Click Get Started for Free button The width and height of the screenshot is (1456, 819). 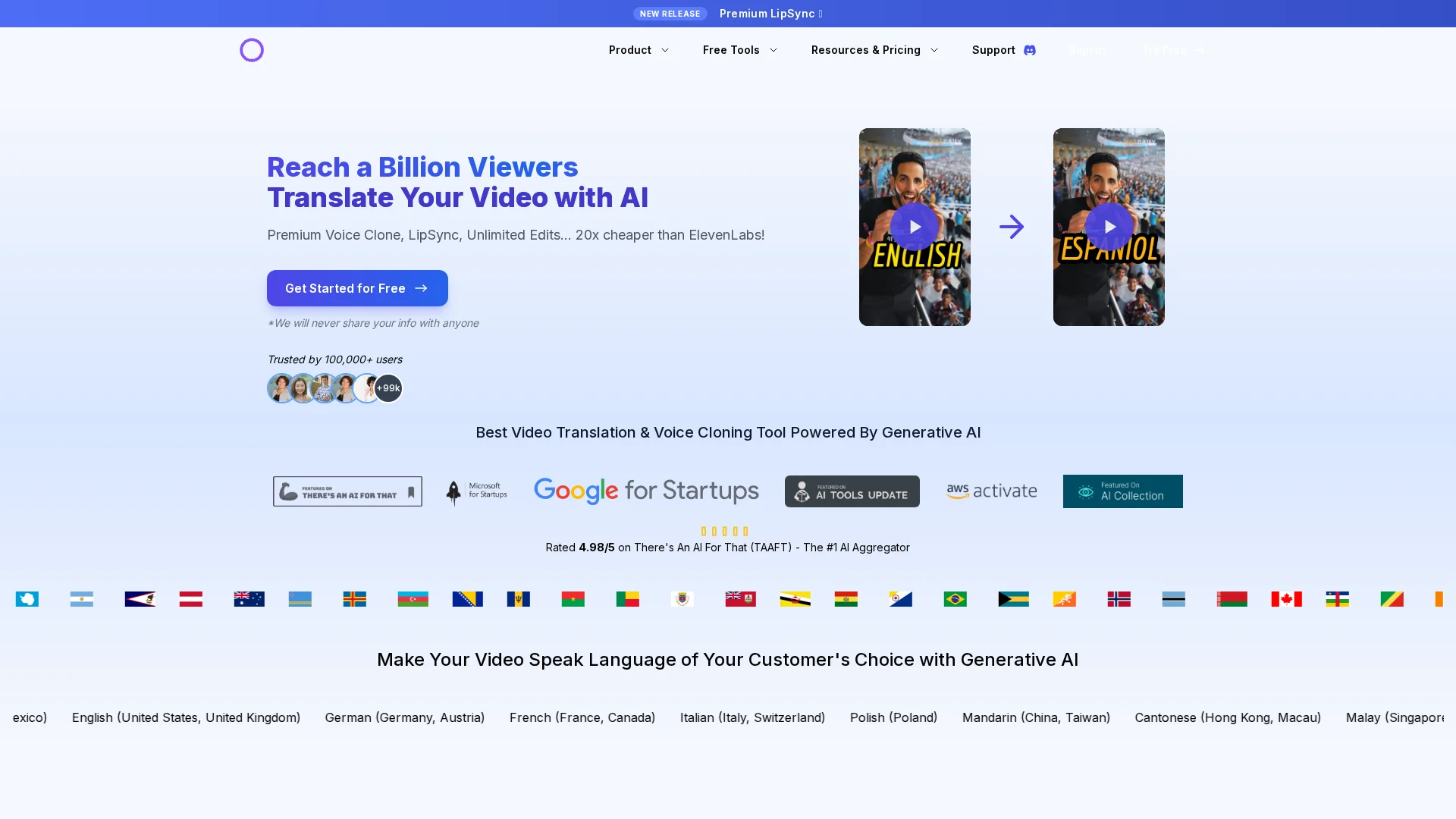pyautogui.click(x=357, y=288)
